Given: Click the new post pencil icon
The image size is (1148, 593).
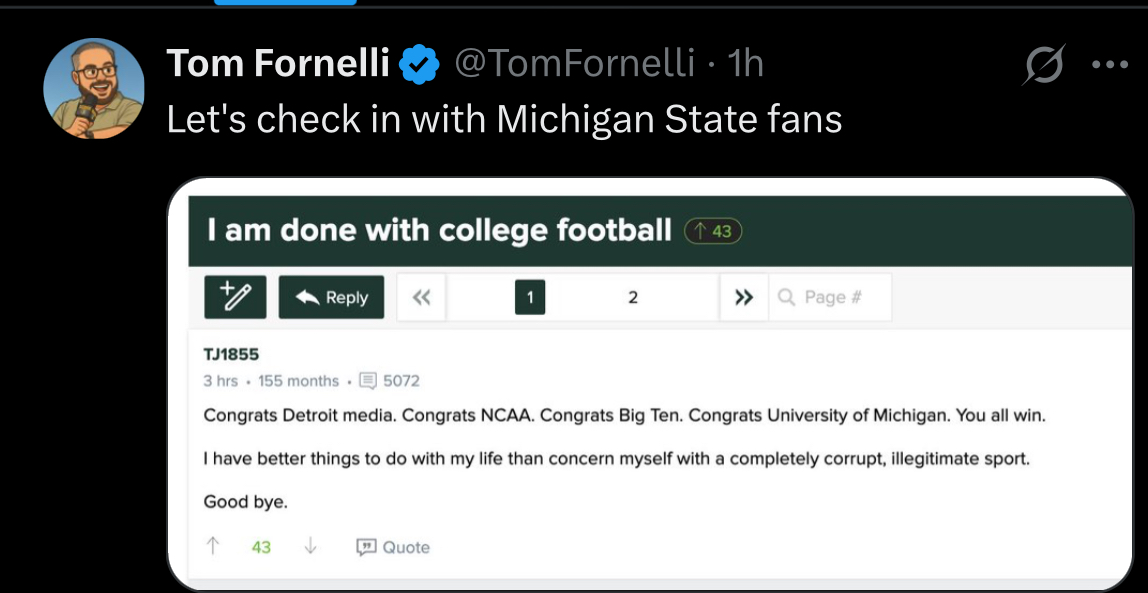Looking at the screenshot, I should point(235,297).
